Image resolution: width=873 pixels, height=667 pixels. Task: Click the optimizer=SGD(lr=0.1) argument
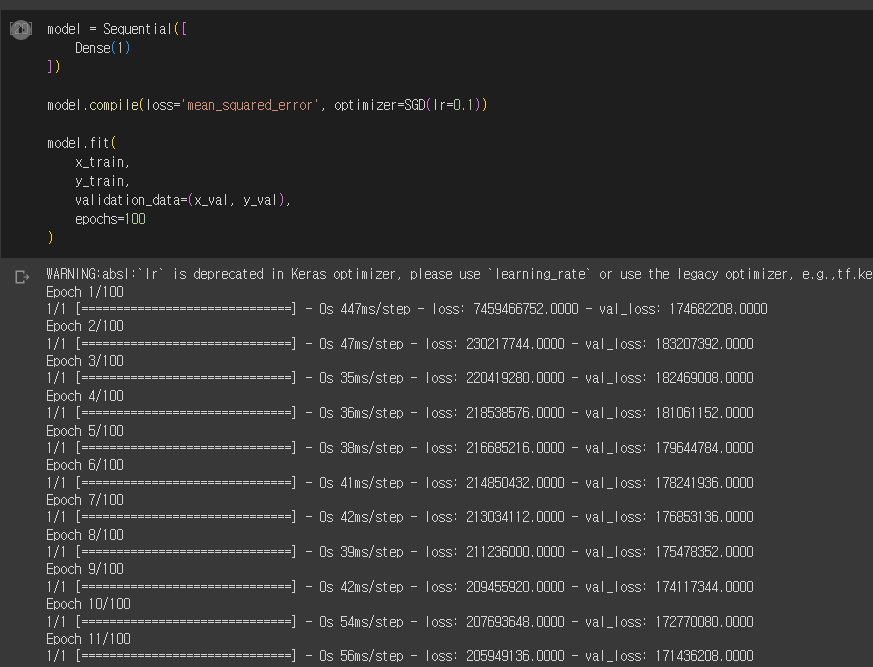(410, 105)
